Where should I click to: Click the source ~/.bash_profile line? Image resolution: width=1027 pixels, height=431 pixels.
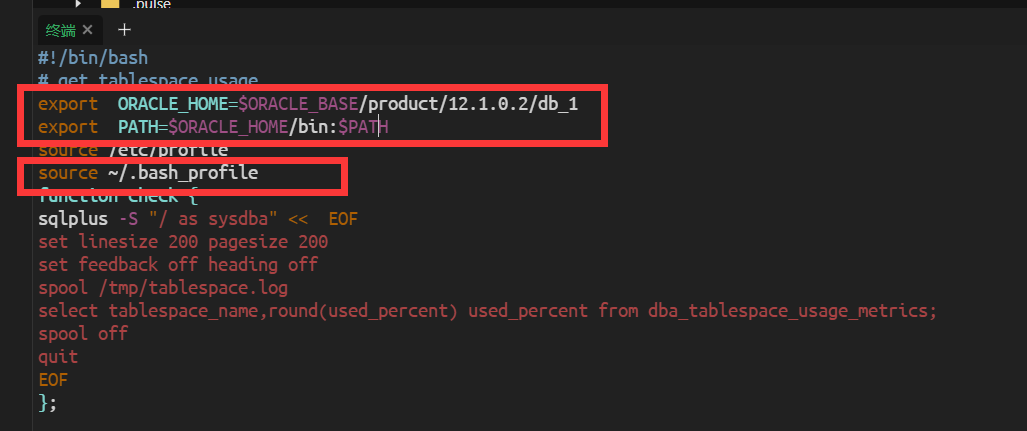coord(148,173)
